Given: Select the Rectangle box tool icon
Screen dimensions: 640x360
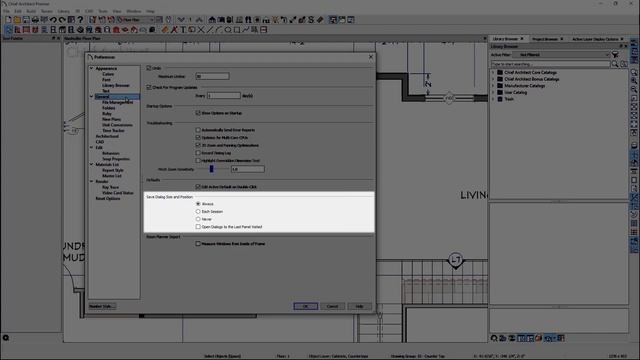Looking at the screenshot, I should click(237, 29).
